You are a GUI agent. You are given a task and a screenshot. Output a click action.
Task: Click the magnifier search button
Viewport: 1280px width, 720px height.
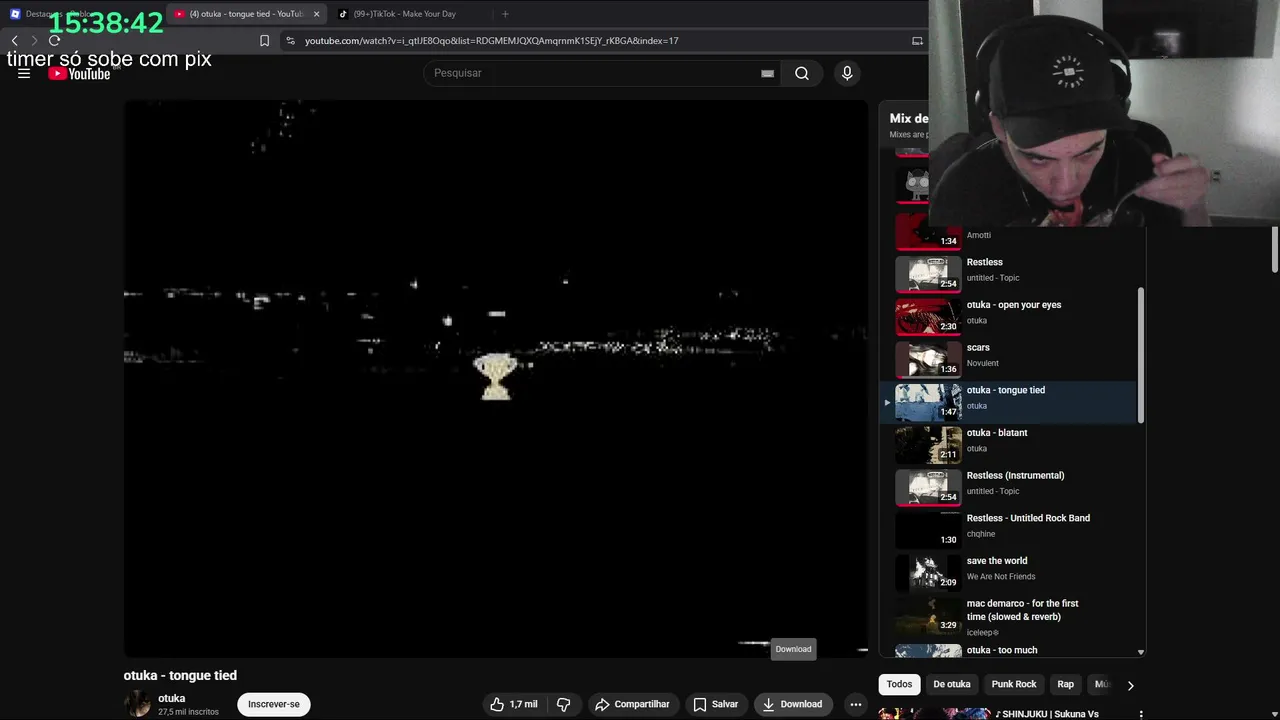click(802, 73)
